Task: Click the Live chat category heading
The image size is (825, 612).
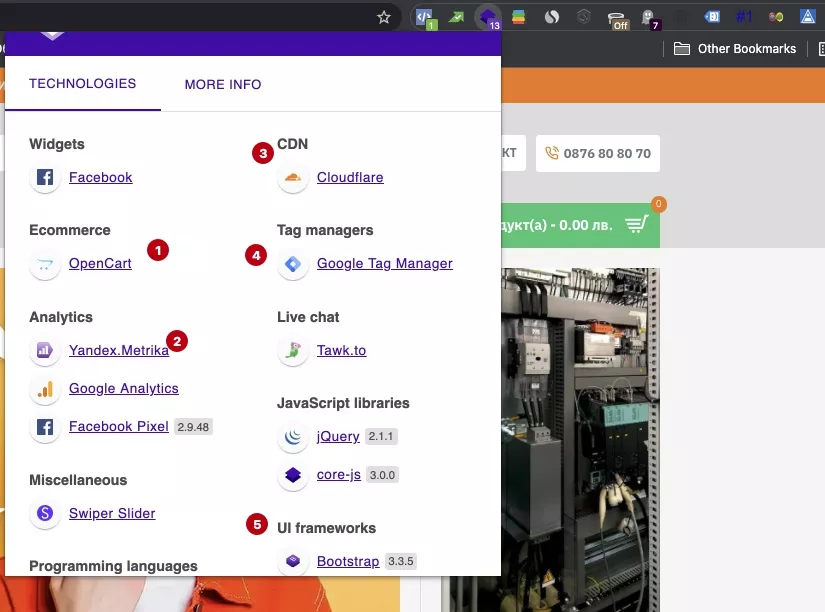Action: [x=308, y=317]
